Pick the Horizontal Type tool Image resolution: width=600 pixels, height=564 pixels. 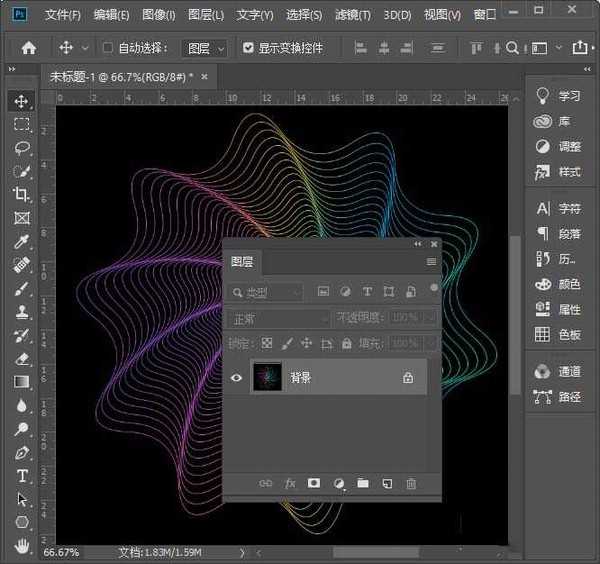pyautogui.click(x=21, y=475)
